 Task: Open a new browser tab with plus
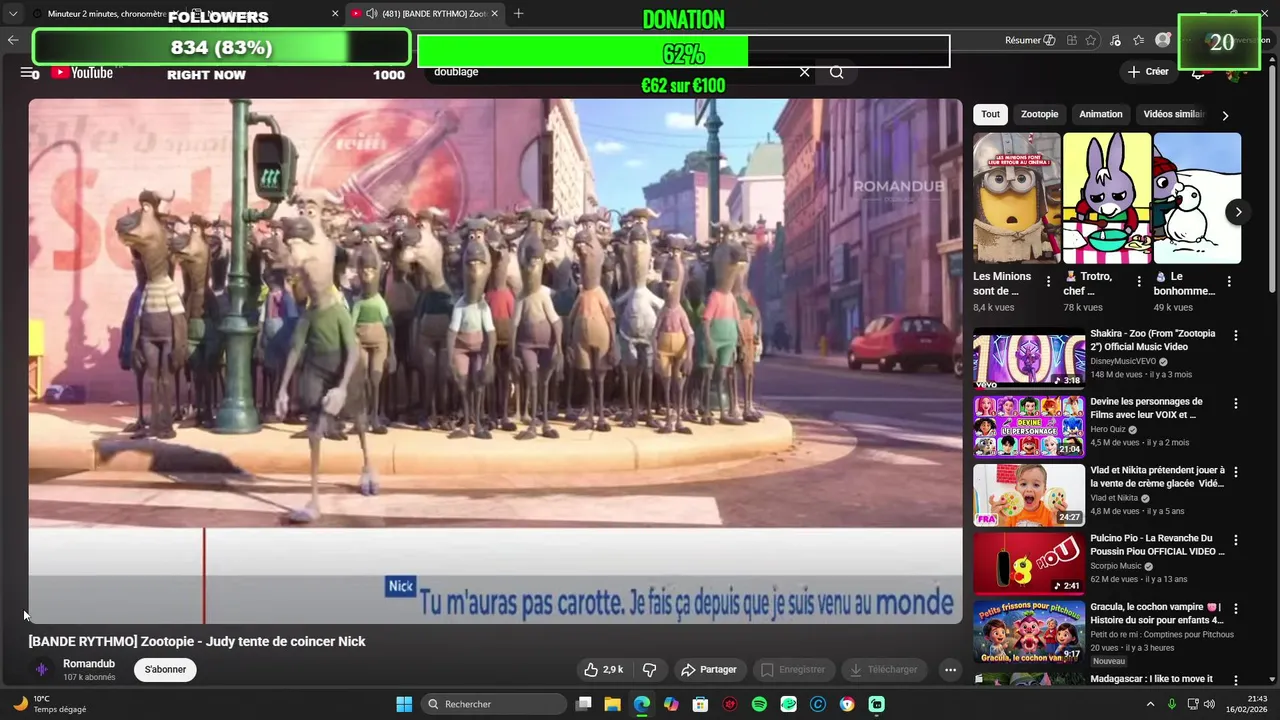518,13
